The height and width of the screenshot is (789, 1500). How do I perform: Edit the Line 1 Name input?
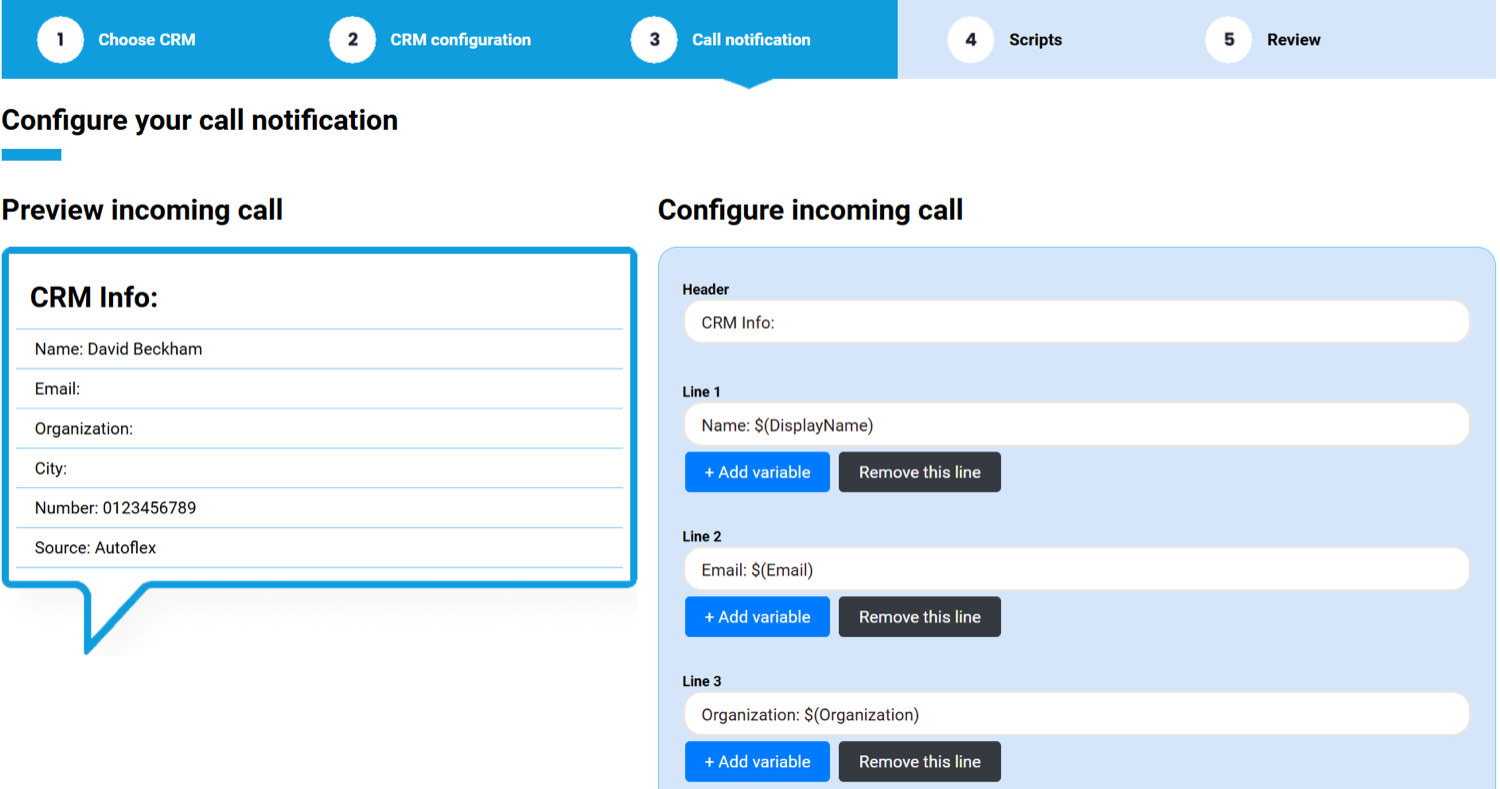click(x=1077, y=425)
